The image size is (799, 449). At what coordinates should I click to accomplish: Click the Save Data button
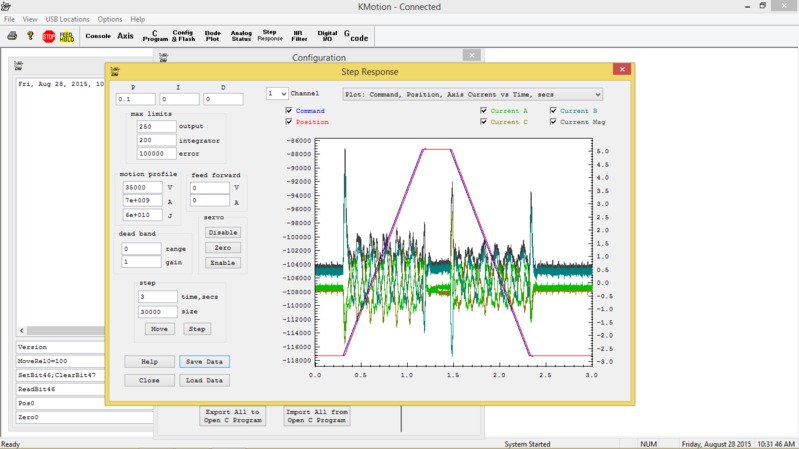click(x=205, y=361)
